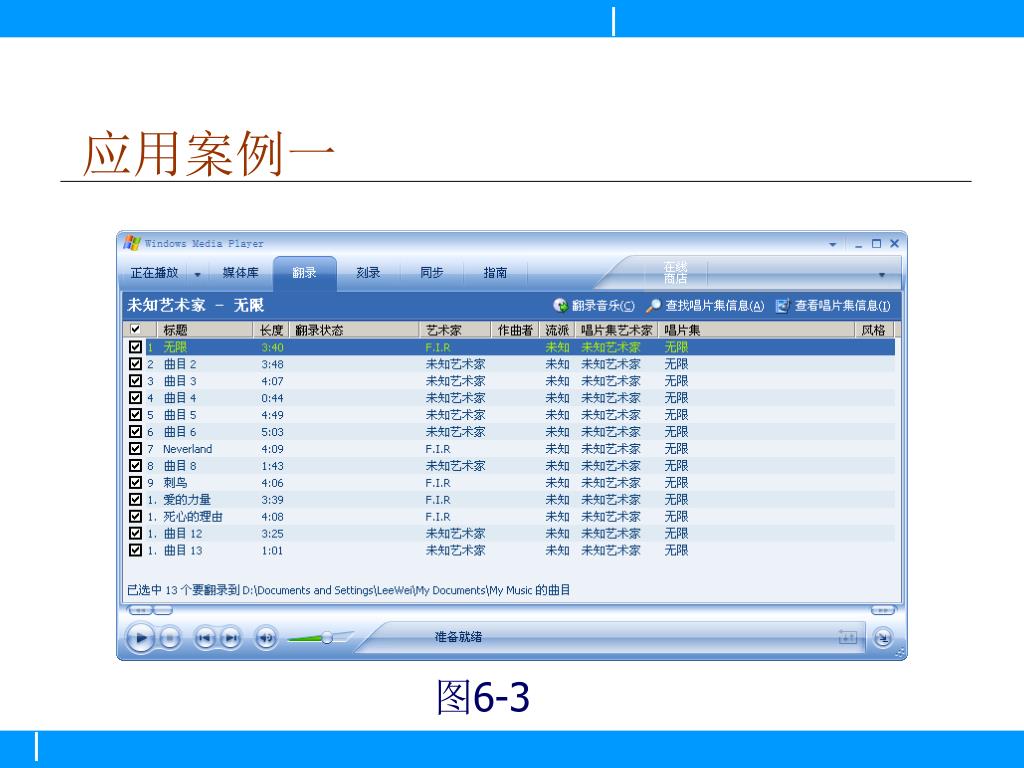
Task: Click the 查找唱片集信息 magnifier icon
Action: pos(653,305)
